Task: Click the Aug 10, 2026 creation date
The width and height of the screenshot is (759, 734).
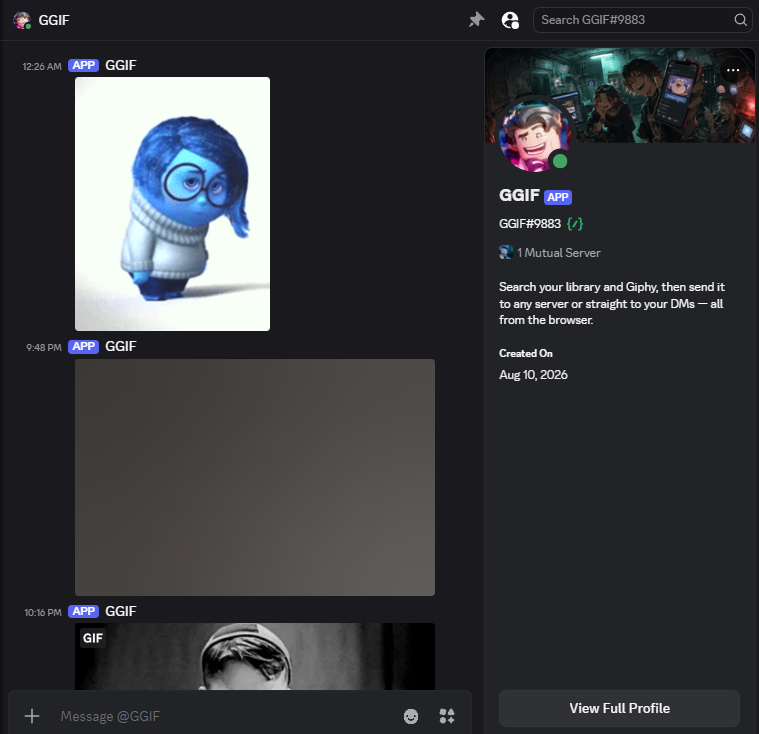Action: (533, 375)
